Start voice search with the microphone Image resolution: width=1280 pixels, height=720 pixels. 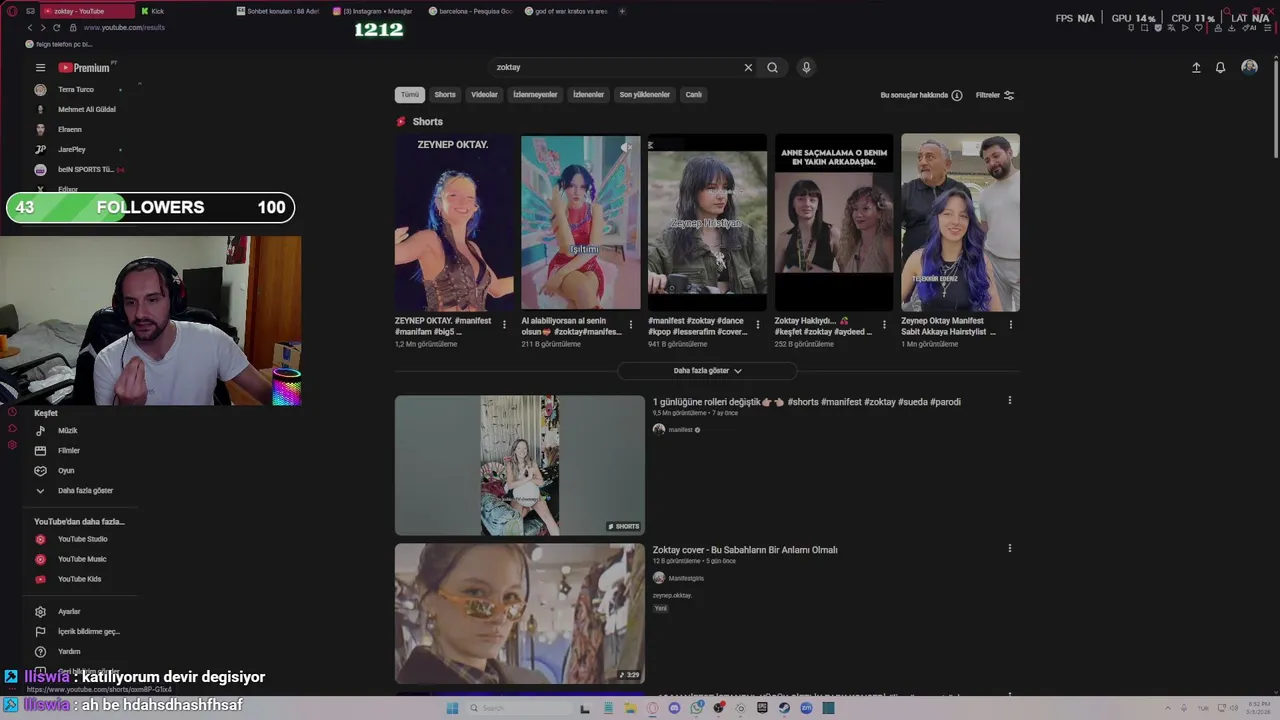coord(806,67)
